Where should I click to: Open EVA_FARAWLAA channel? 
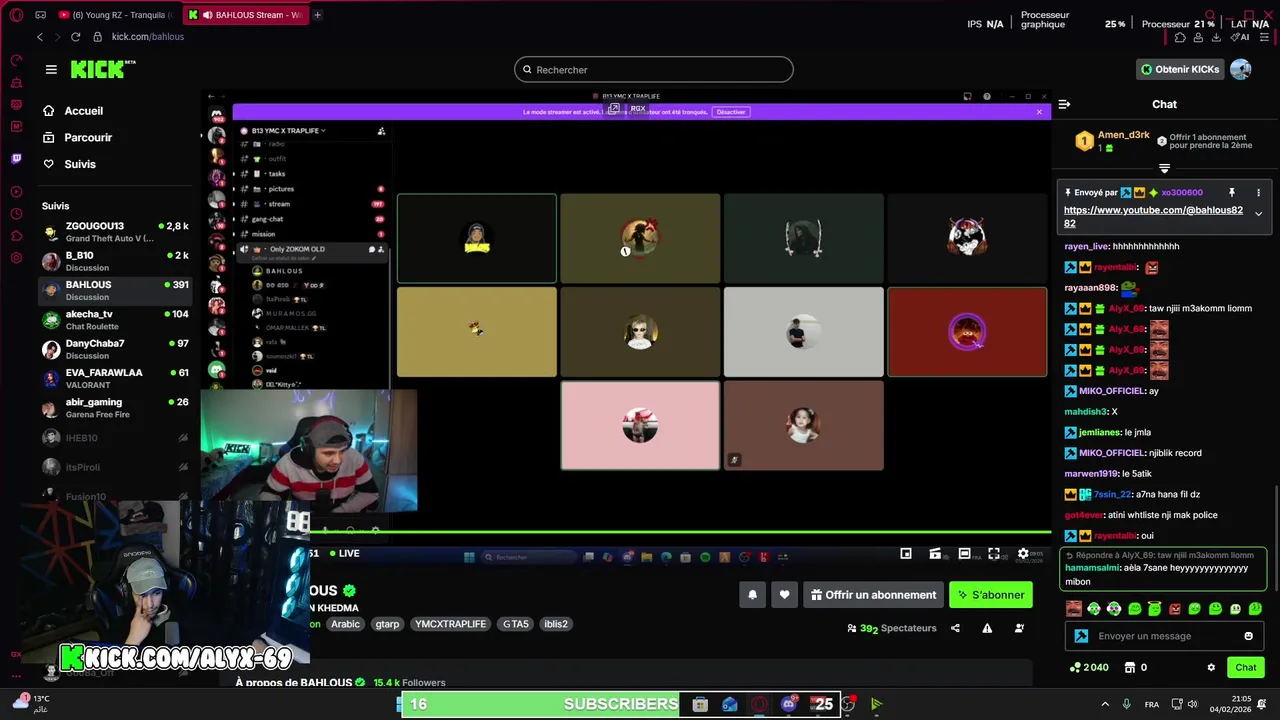pos(115,378)
